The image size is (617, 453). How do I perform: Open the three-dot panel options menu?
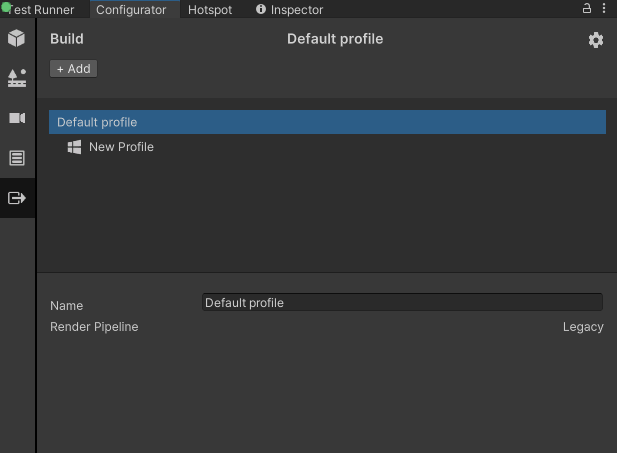pyautogui.click(x=604, y=8)
